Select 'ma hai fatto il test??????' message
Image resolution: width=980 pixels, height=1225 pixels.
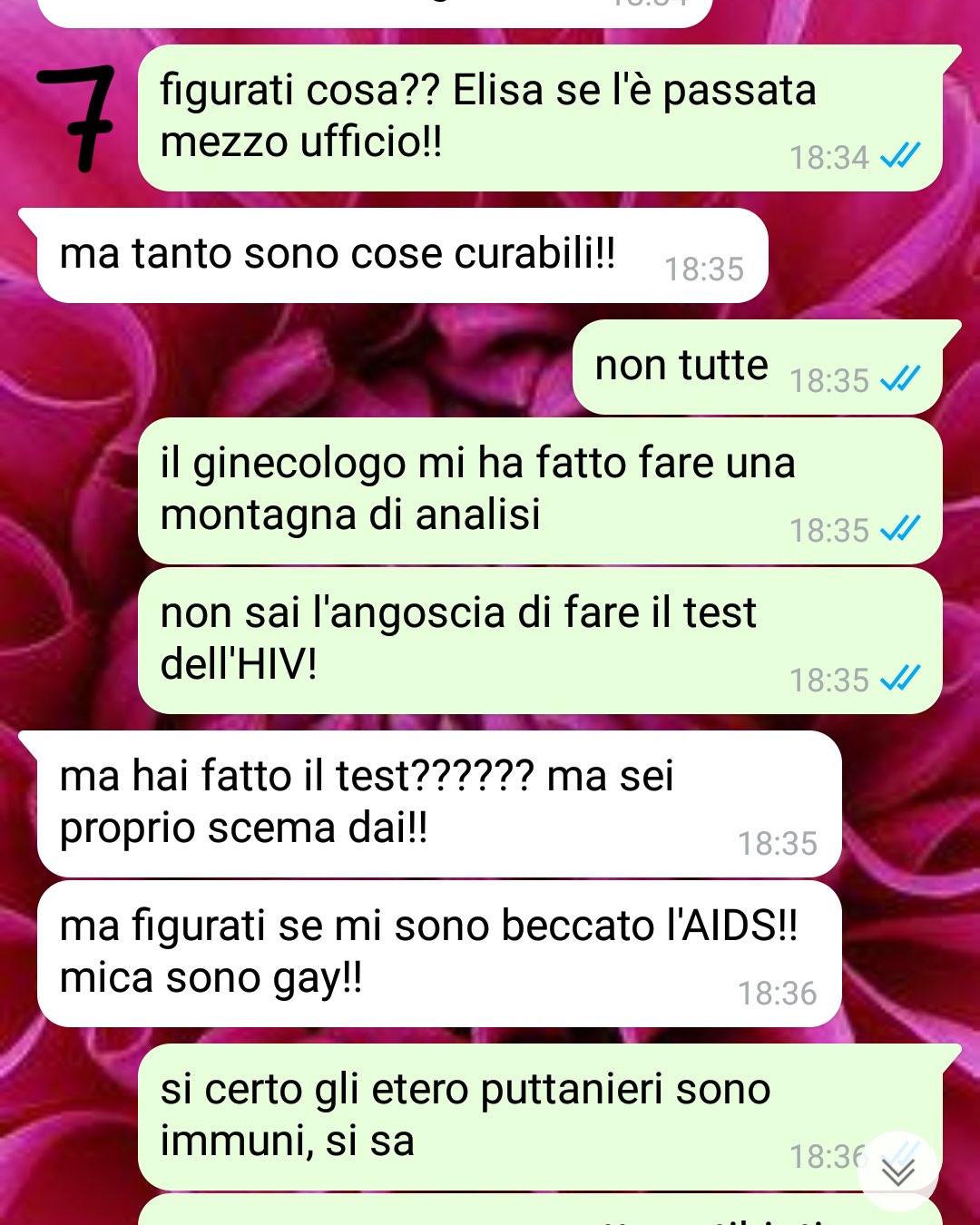439,804
